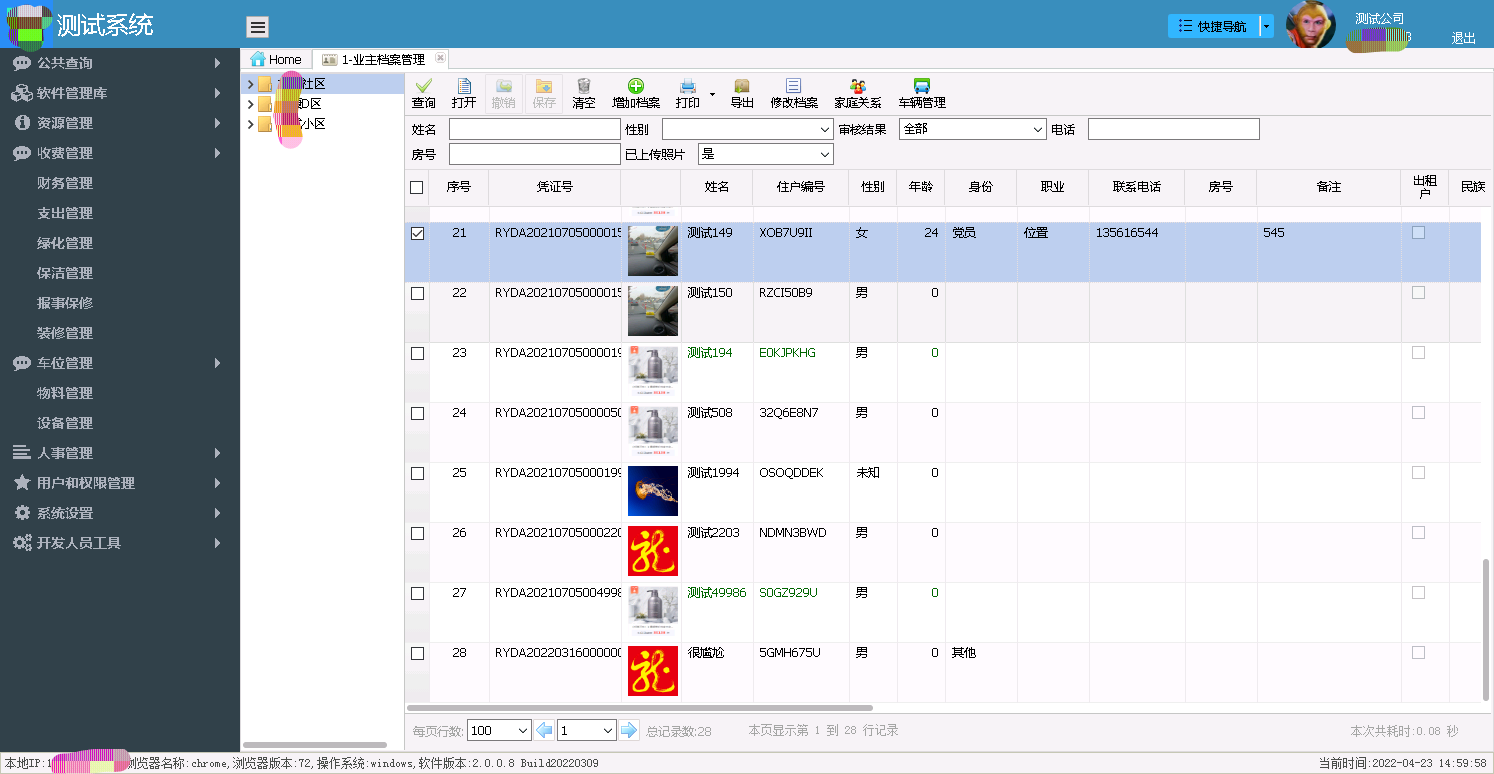This screenshot has width=1494, height=774.
Task: Click the 增加档案 green plus icon
Action: click(x=636, y=87)
